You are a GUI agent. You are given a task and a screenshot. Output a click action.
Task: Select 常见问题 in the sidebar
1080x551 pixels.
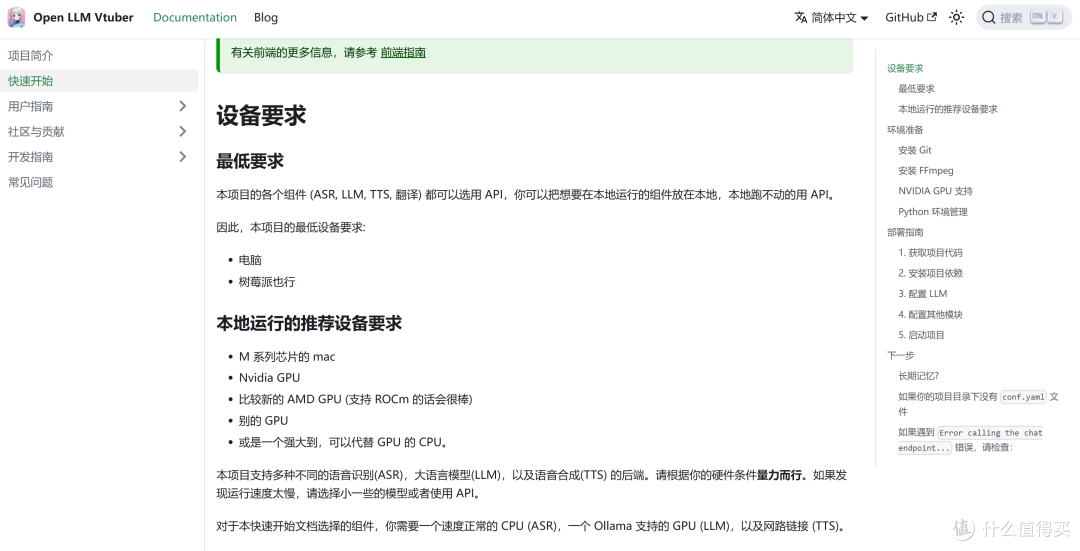tap(30, 182)
